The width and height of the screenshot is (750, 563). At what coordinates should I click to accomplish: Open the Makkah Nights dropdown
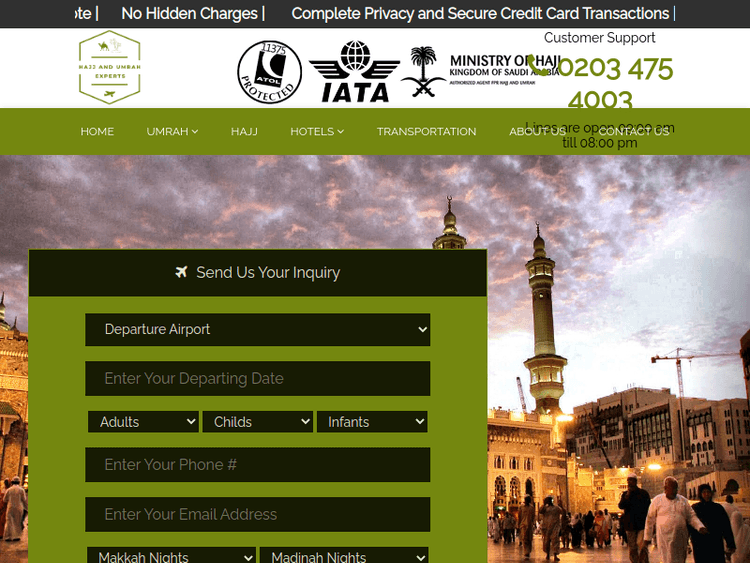[171, 556]
